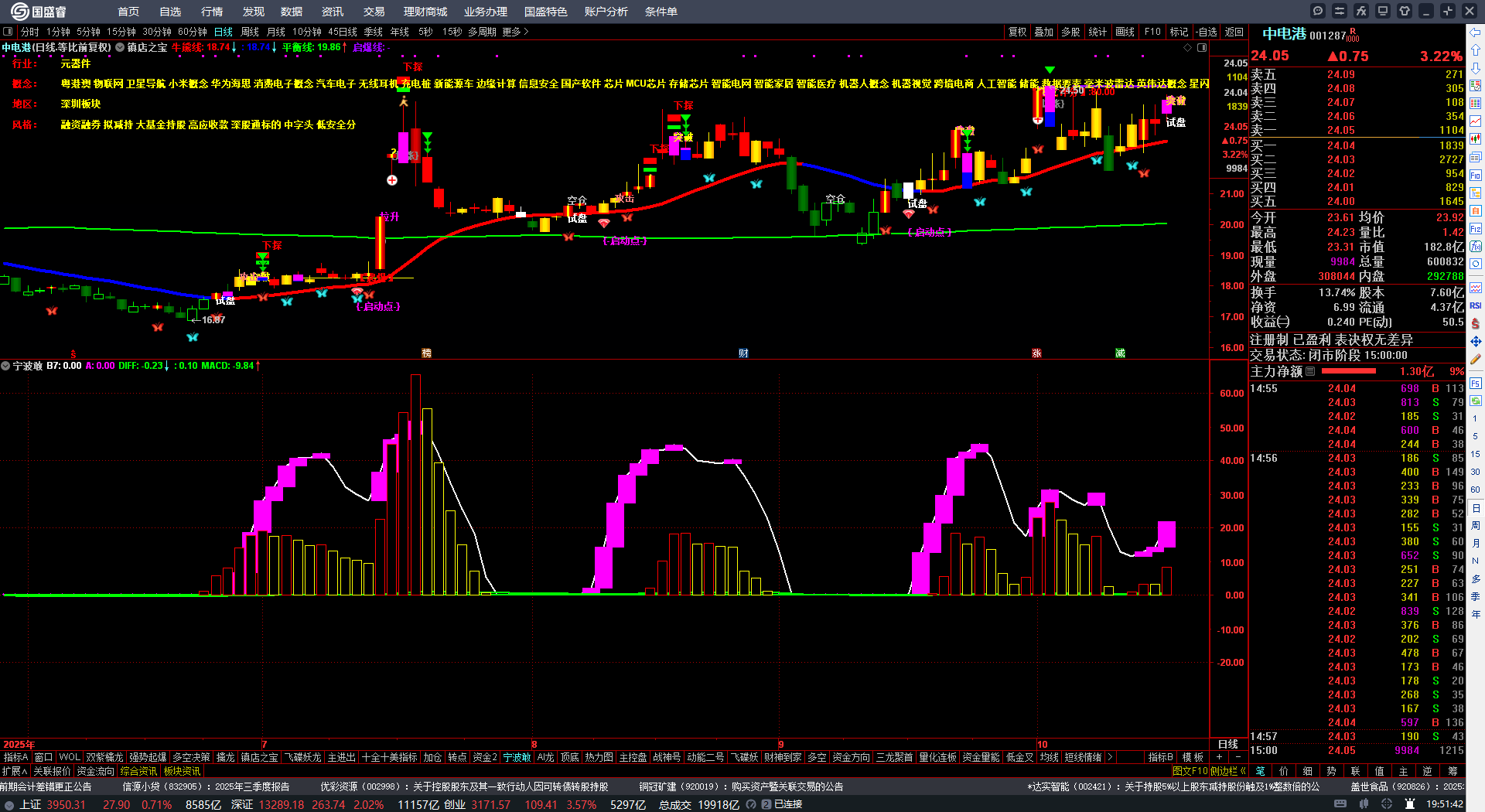Viewport: 1485px width, 812px height.
Task: Select the 飞碟妖龙 indicator tab
Action: click(x=302, y=757)
